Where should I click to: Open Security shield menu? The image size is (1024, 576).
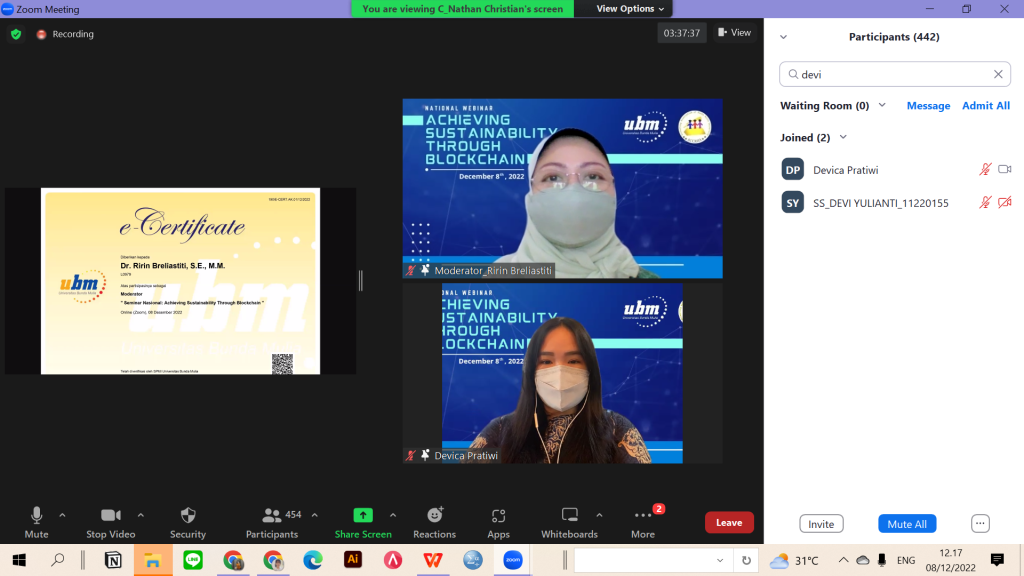[188, 522]
